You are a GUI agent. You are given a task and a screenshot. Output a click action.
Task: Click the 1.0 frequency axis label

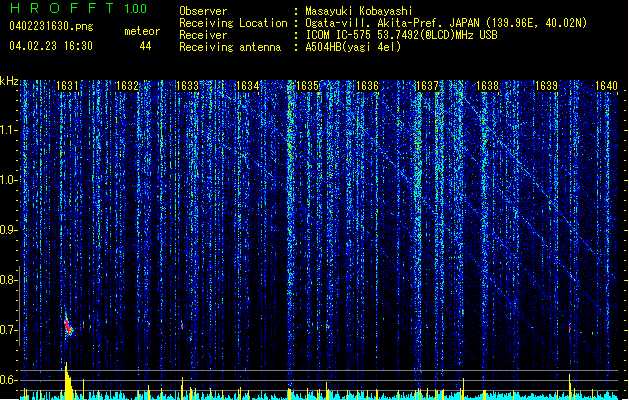pos(8,180)
